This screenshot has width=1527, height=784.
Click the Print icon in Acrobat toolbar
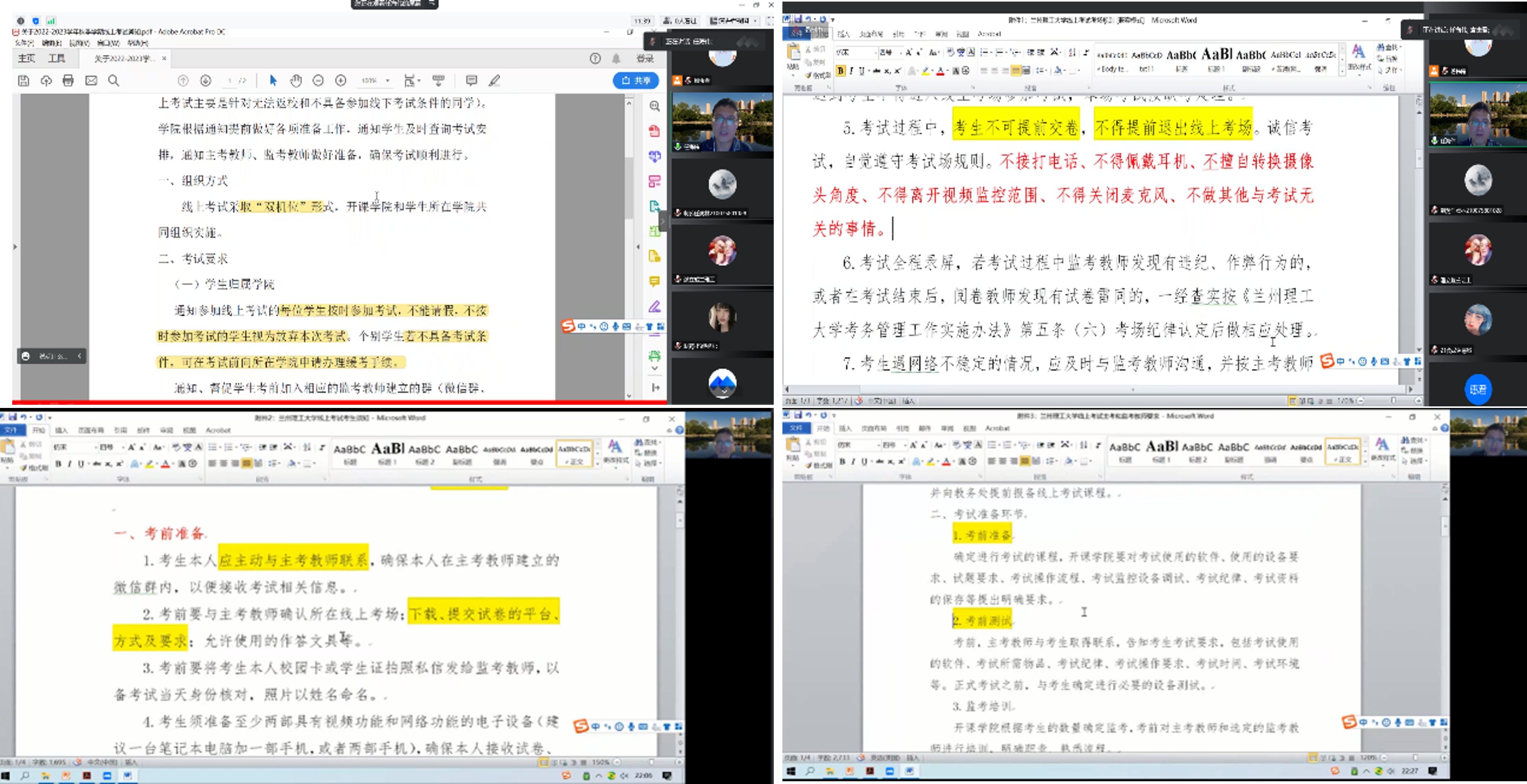click(68, 81)
